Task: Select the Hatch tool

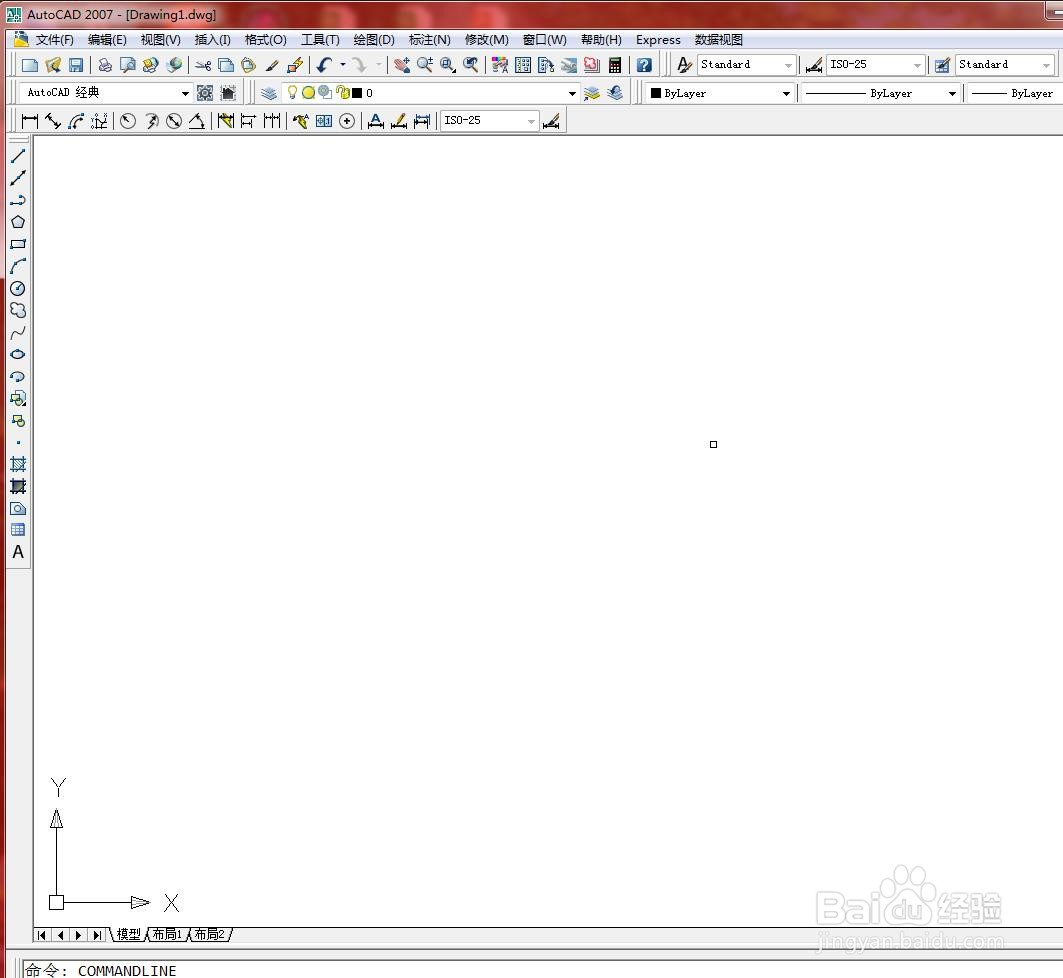Action: [18, 464]
